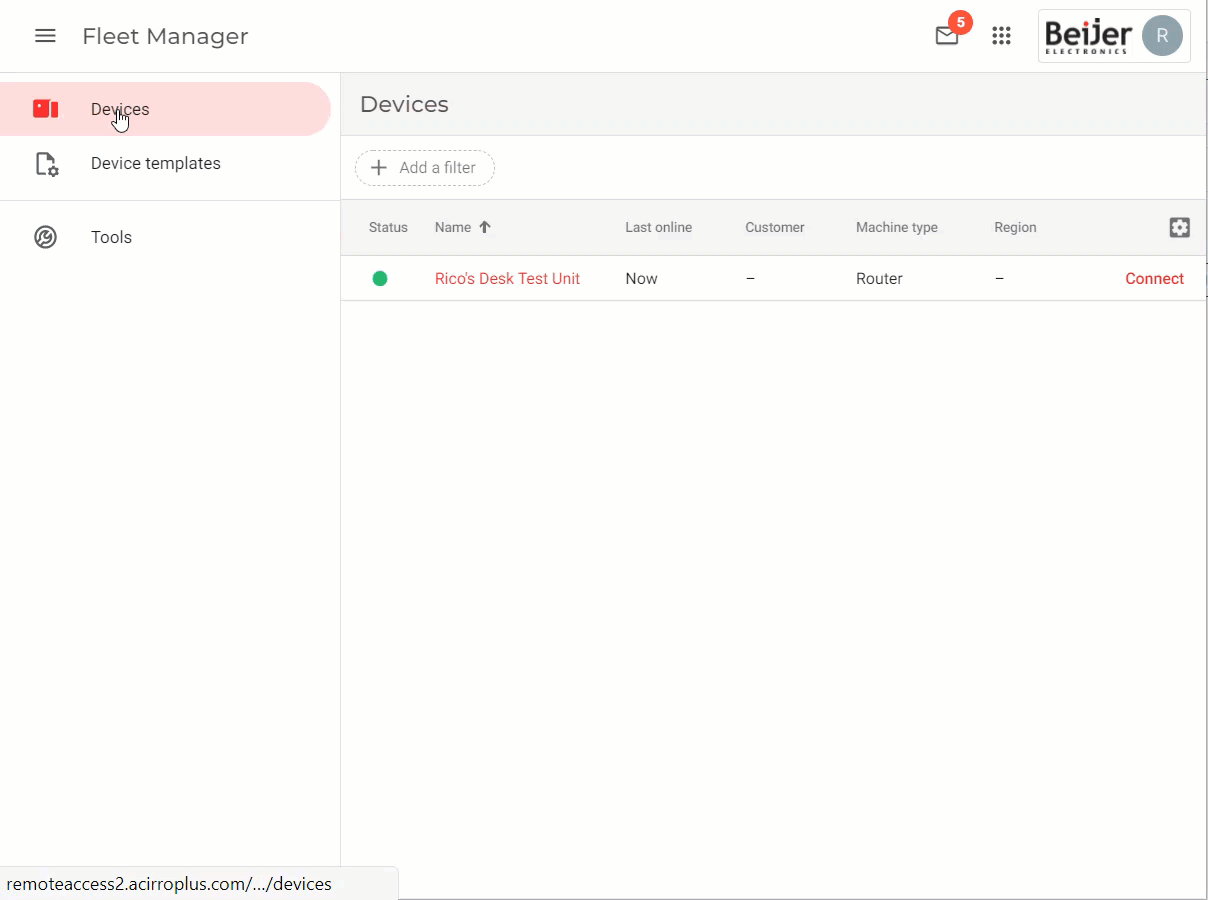Open Device templates in the sidebar
This screenshot has width=1208, height=900.
pyautogui.click(x=165, y=163)
